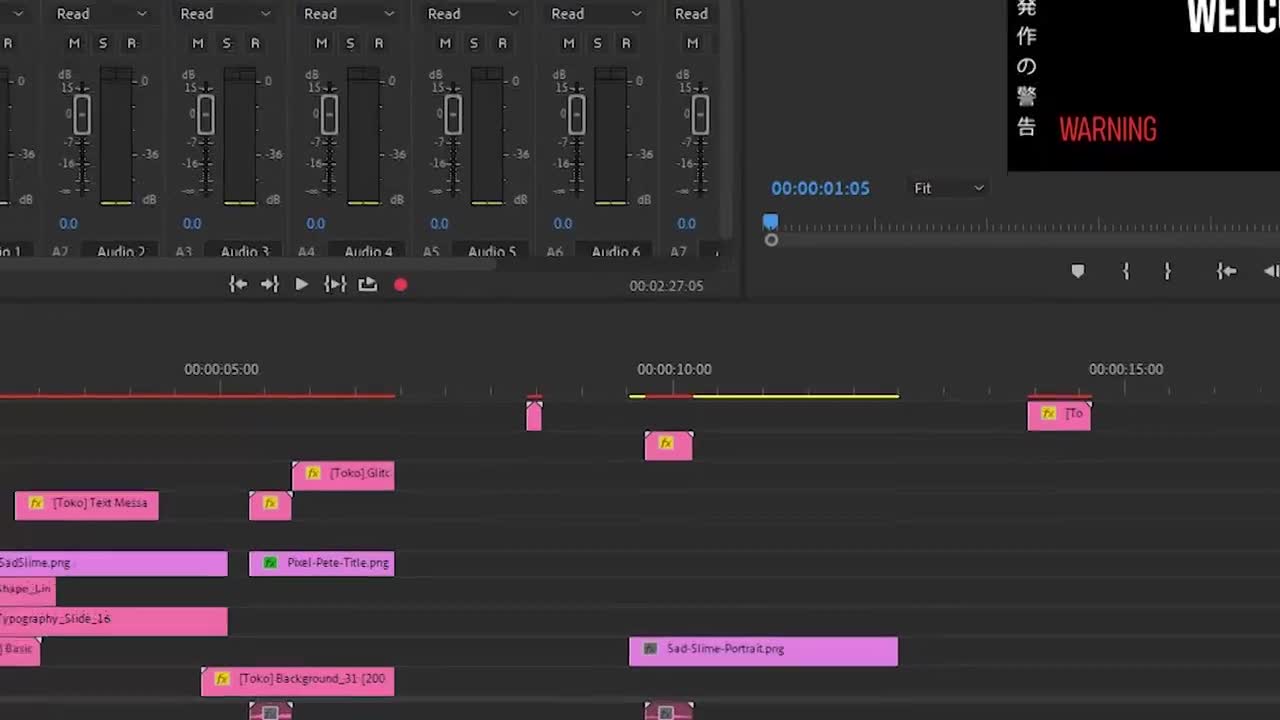
Task: Add a marker in the Program monitor
Action: point(1078,271)
